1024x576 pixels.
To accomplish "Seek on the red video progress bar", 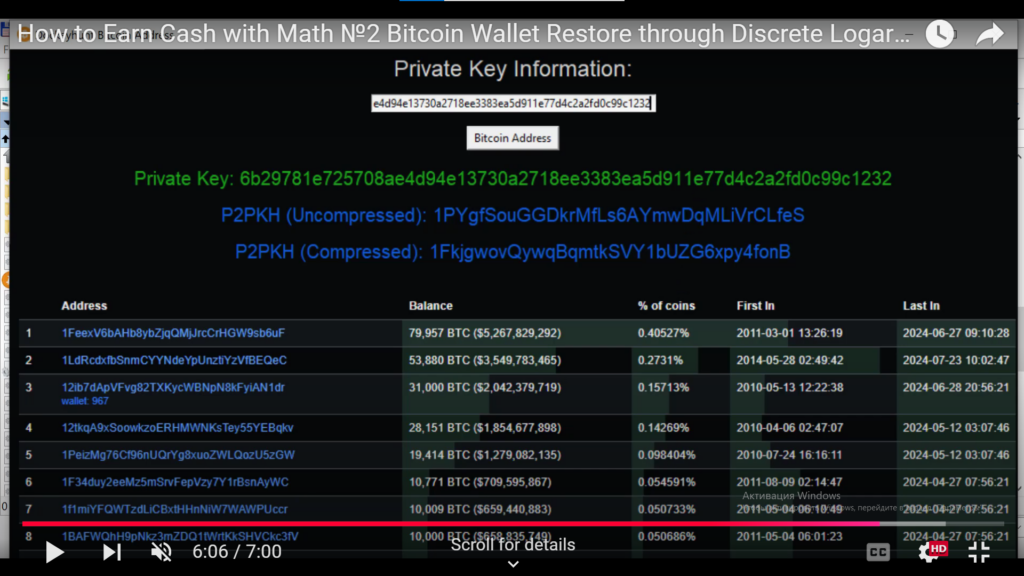I will (513, 524).
